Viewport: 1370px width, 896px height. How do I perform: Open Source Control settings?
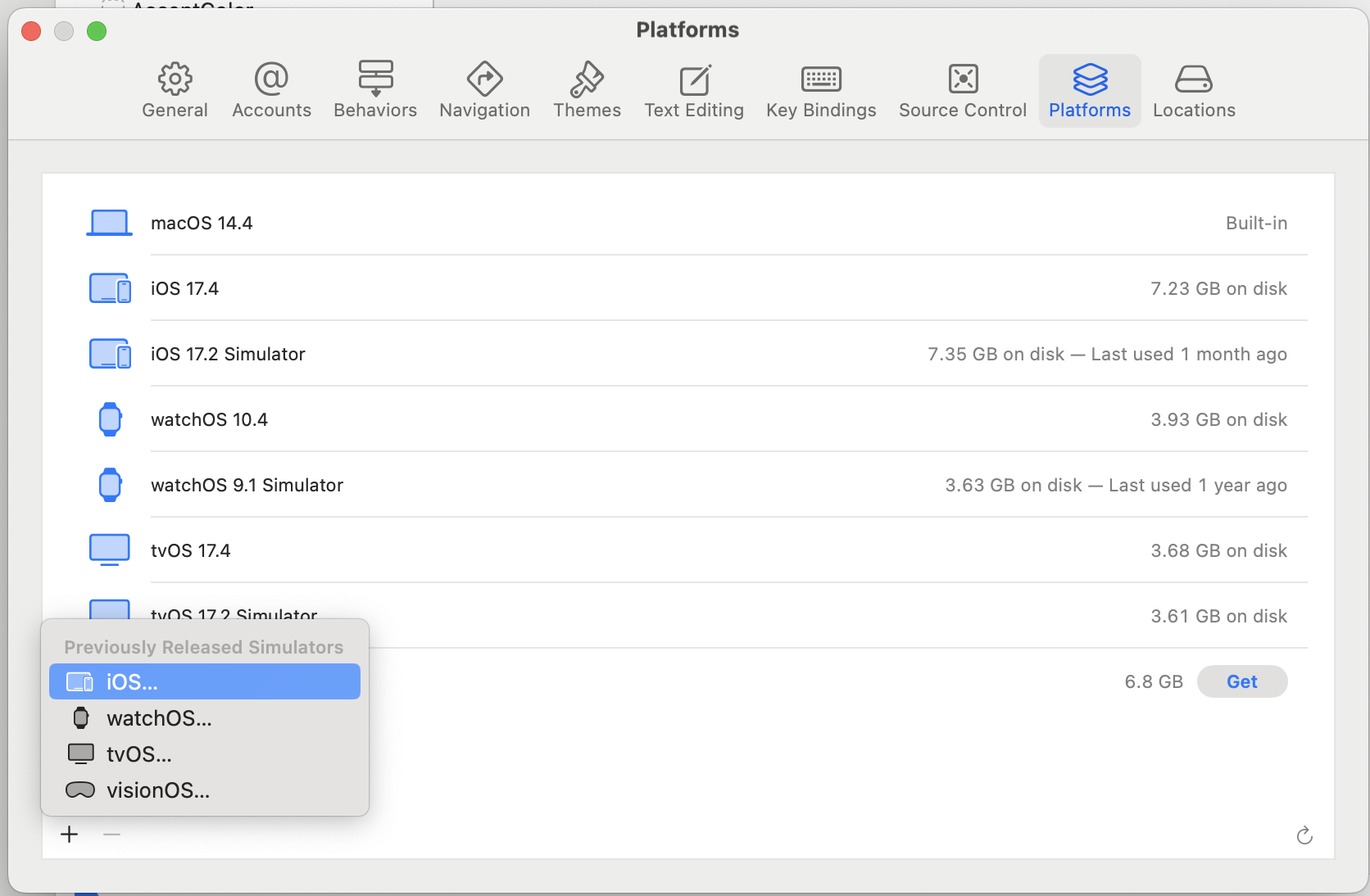pyautogui.click(x=963, y=91)
